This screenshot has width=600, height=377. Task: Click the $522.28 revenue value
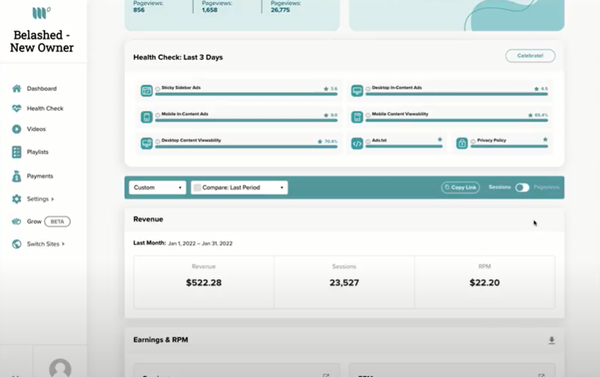[204, 283]
